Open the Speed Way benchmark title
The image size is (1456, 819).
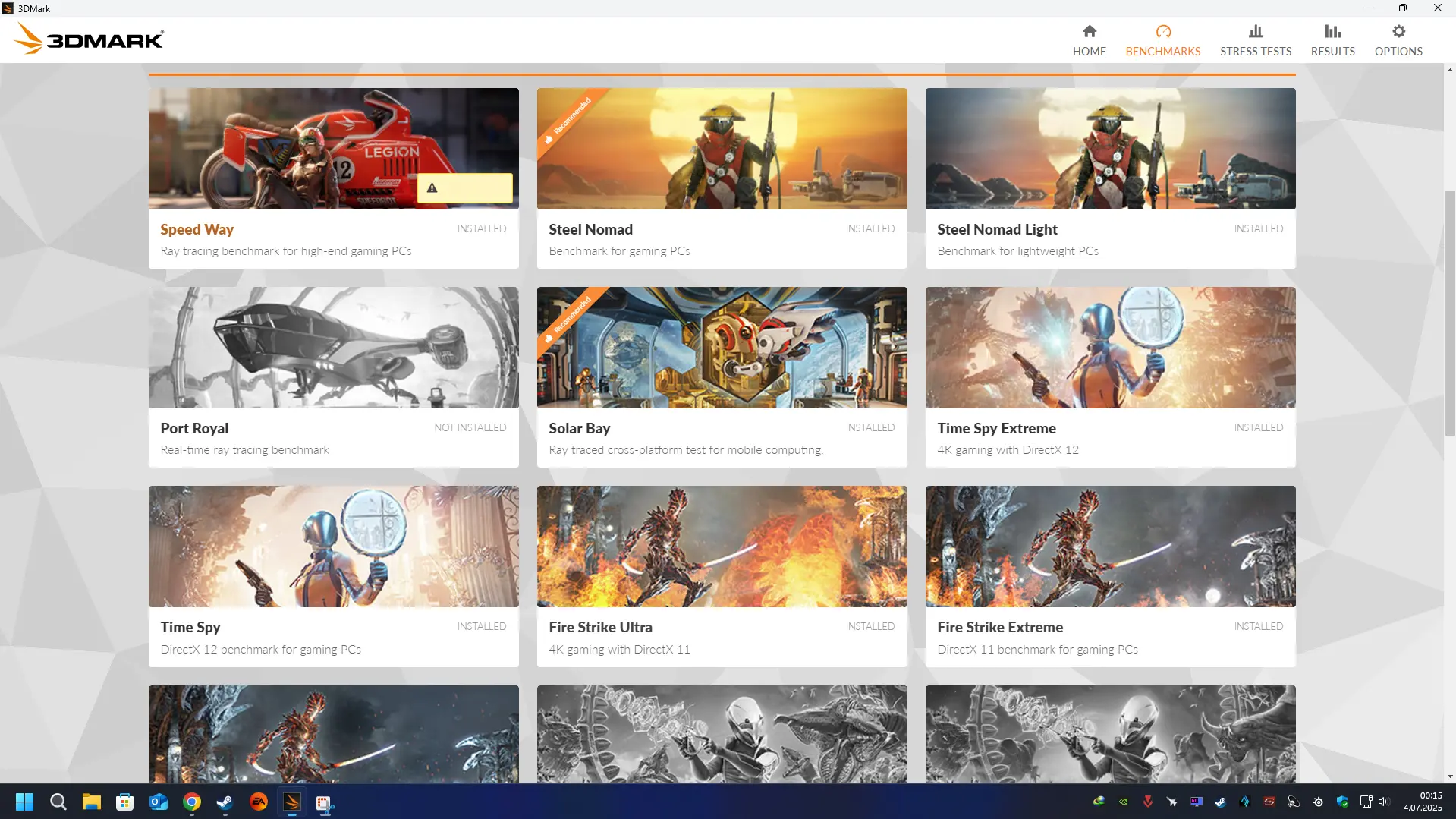[x=197, y=229]
